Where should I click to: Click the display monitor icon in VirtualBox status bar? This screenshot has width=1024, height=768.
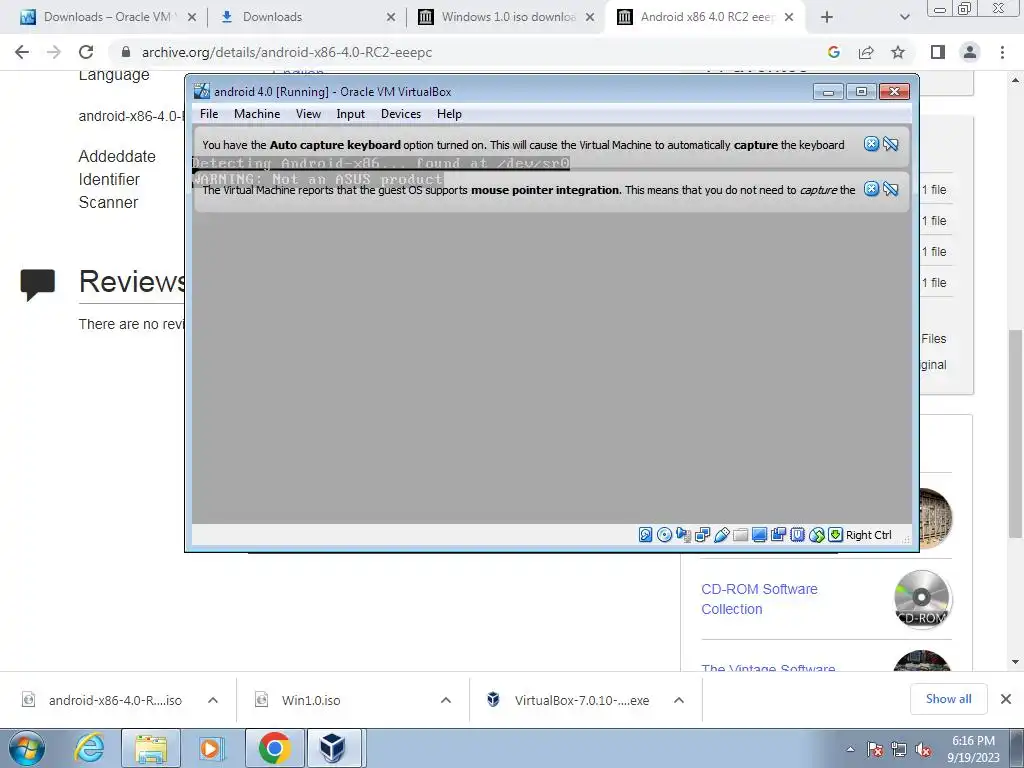tap(759, 535)
